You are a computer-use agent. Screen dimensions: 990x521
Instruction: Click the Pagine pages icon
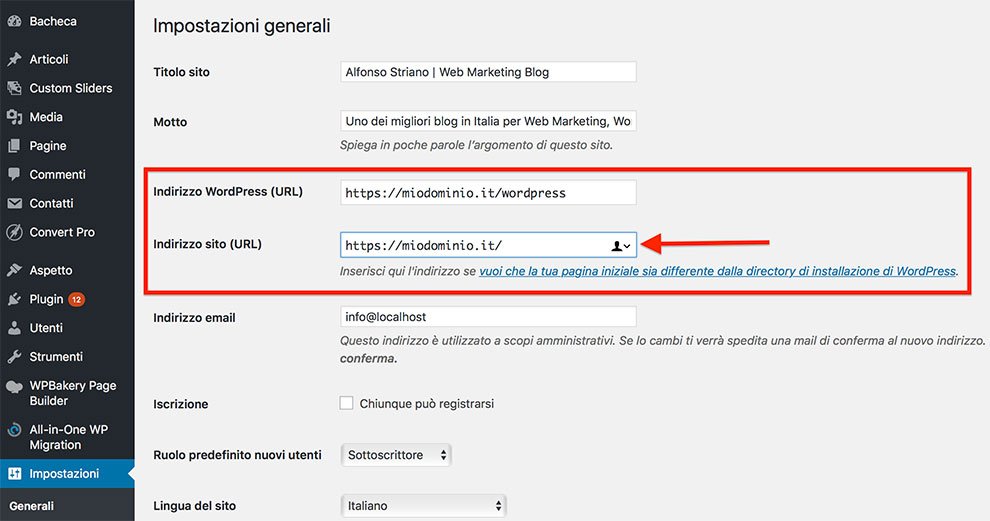[x=14, y=146]
